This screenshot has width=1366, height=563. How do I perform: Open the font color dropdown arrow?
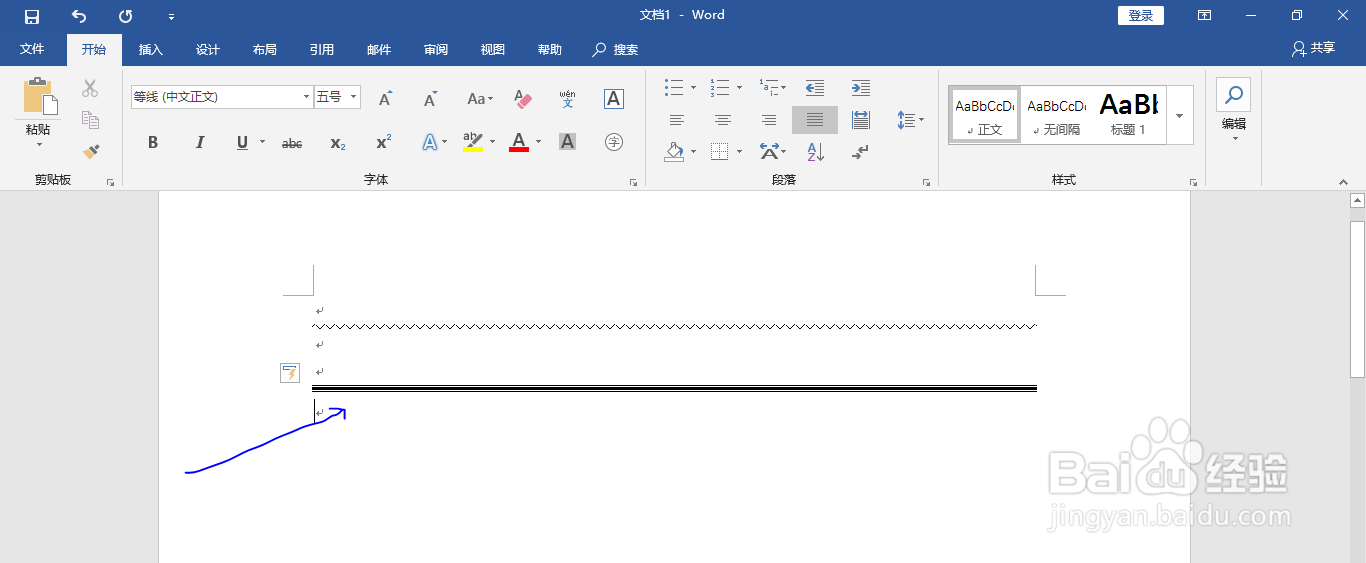click(538, 142)
